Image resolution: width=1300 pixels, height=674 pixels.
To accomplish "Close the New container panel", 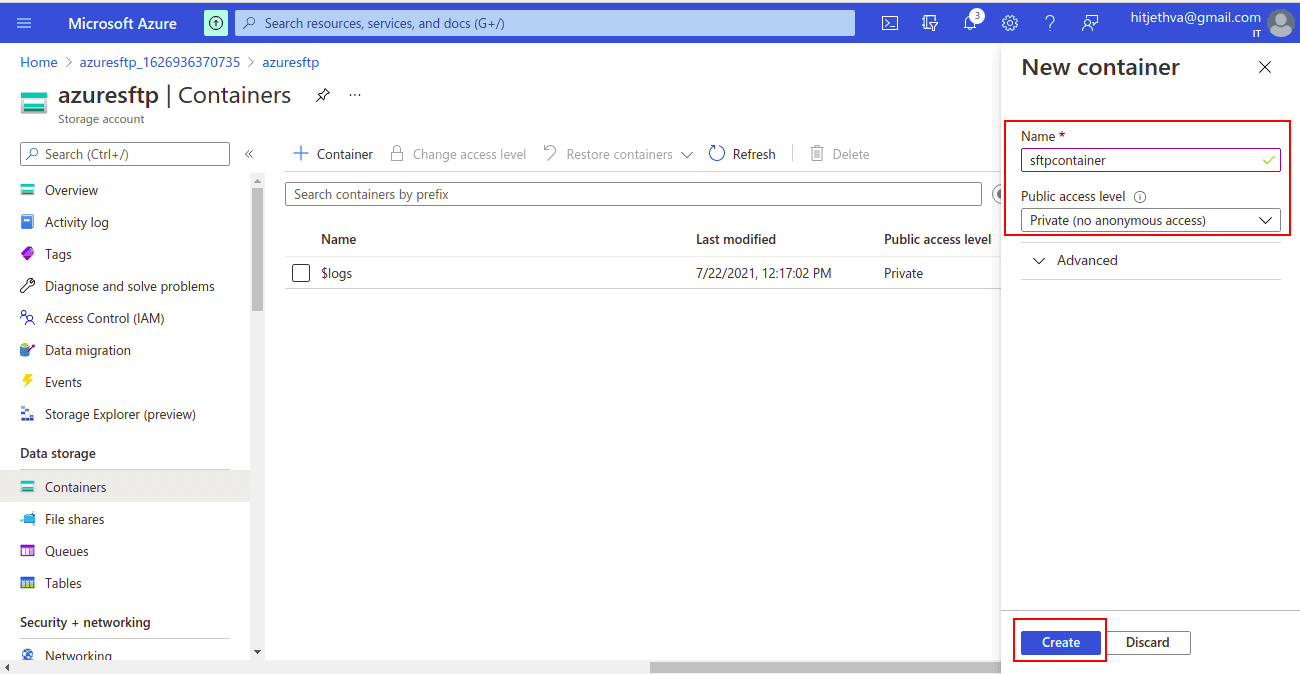I will [x=1265, y=67].
